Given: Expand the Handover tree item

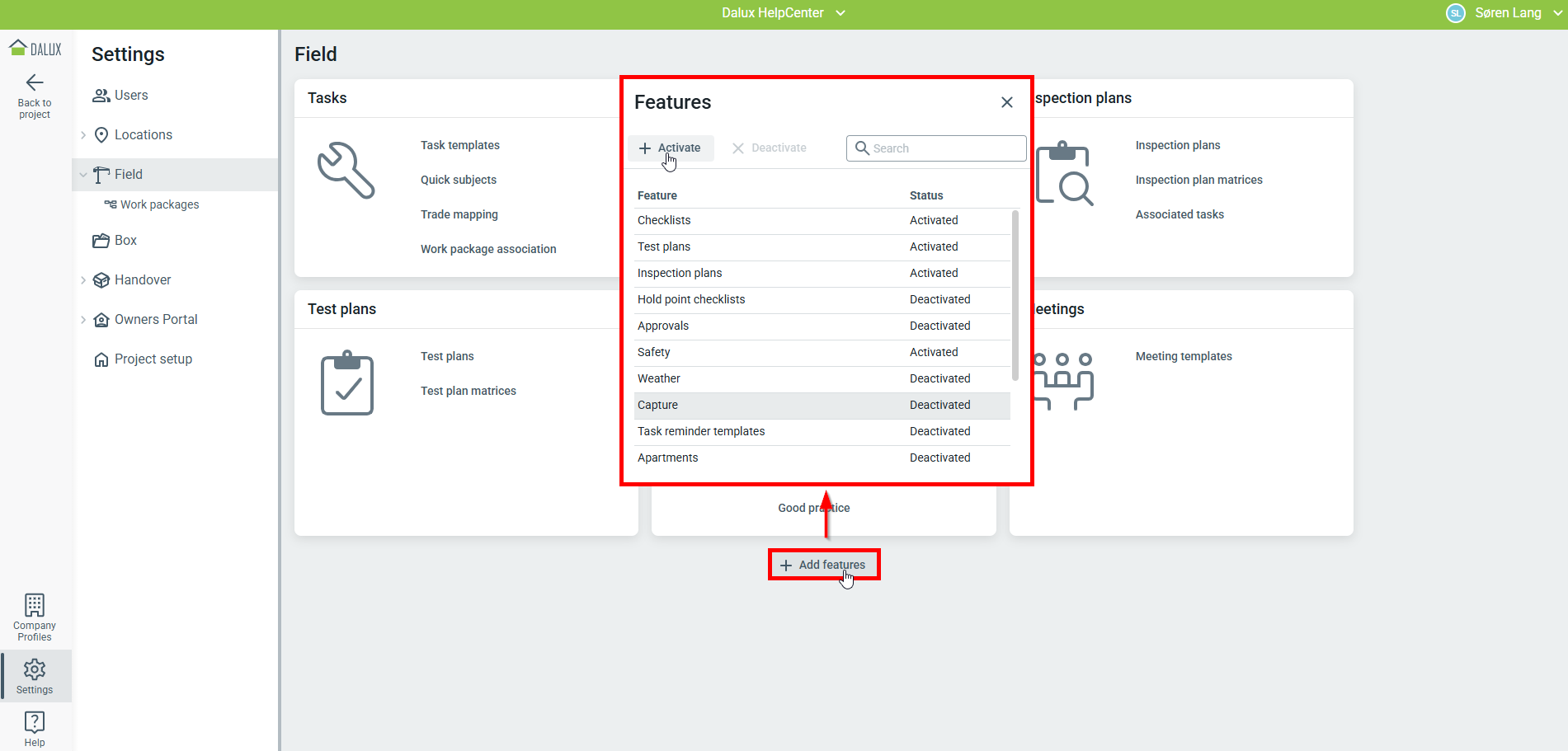Looking at the screenshot, I should coord(83,280).
